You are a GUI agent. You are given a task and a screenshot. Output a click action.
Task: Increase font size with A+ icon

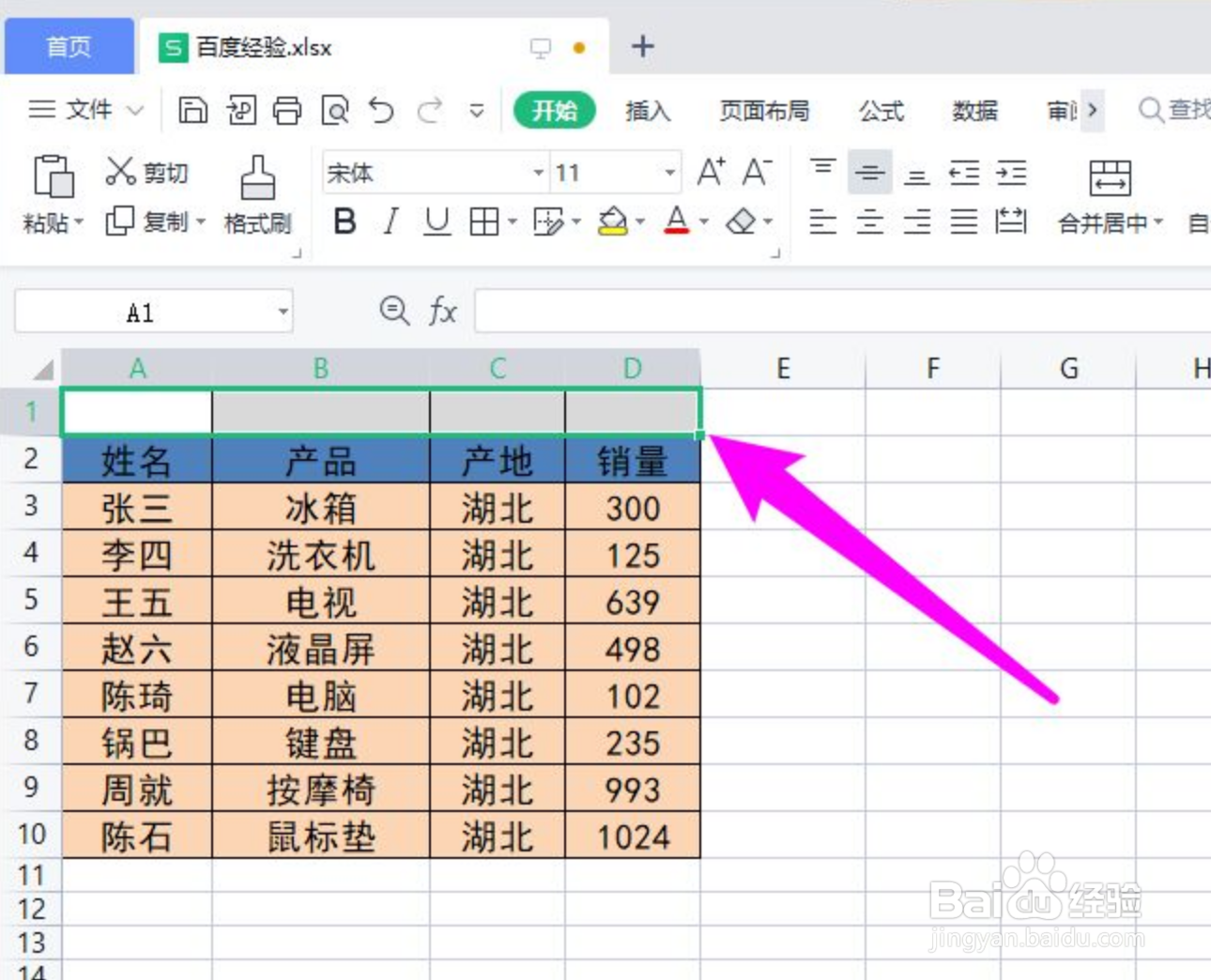(712, 172)
